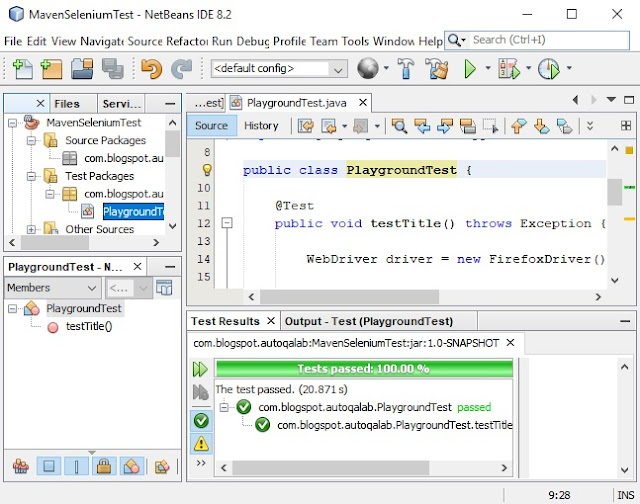Viewport: 640px width, 504px height.
Task: Open the Navigate menu
Action: 102,41
